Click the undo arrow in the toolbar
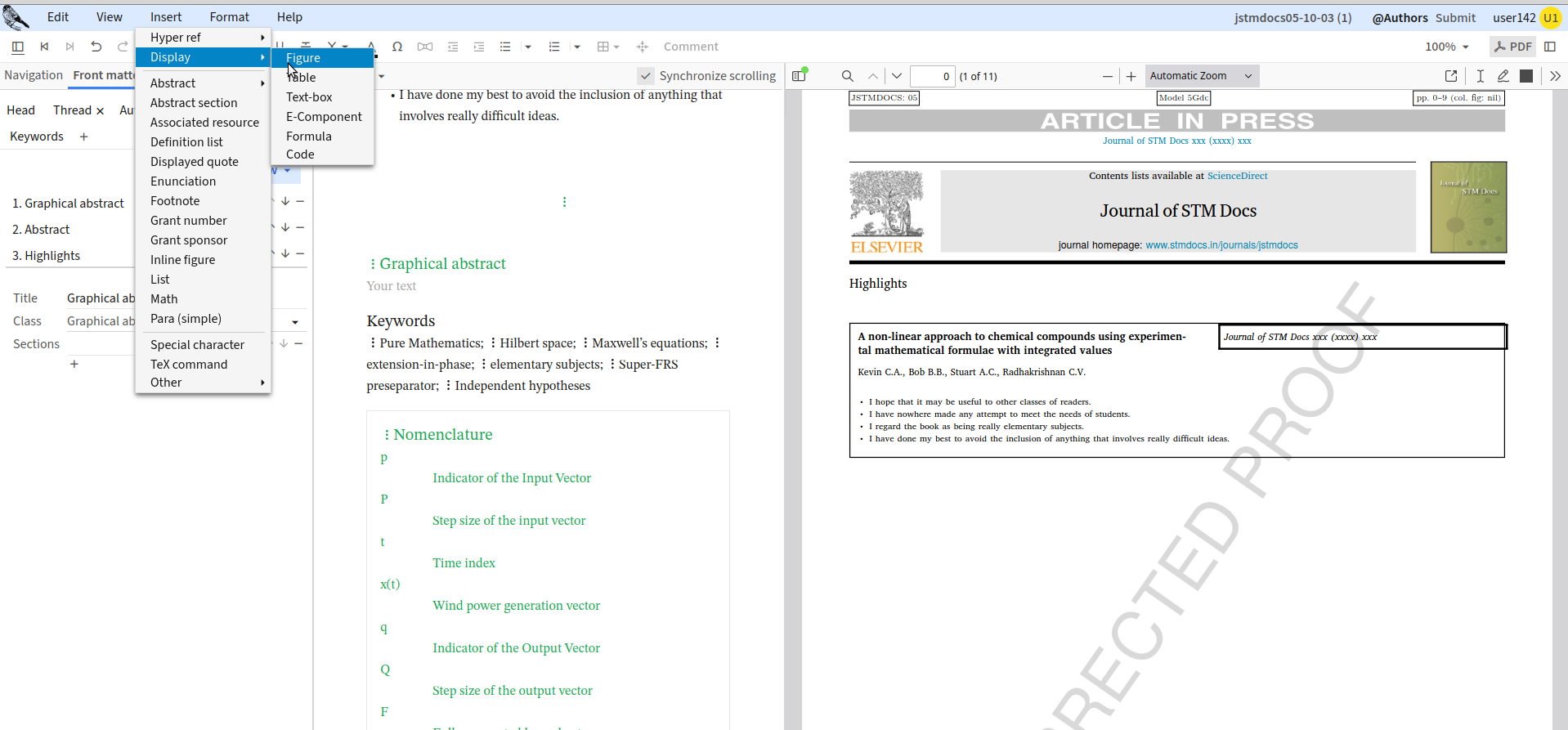1568x730 pixels. click(x=96, y=47)
